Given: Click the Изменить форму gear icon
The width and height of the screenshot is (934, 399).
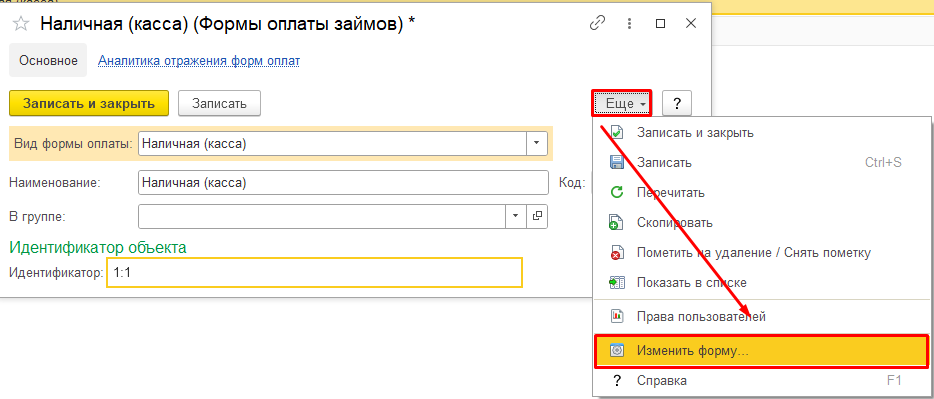Looking at the screenshot, I should [x=617, y=351].
